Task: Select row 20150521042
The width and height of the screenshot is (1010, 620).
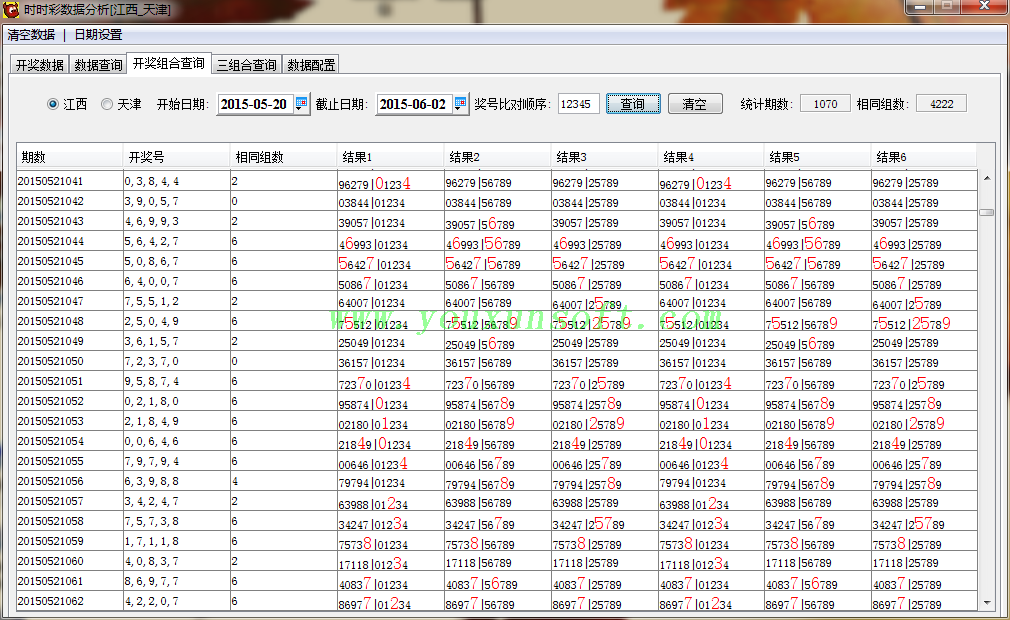Action: tap(497, 202)
